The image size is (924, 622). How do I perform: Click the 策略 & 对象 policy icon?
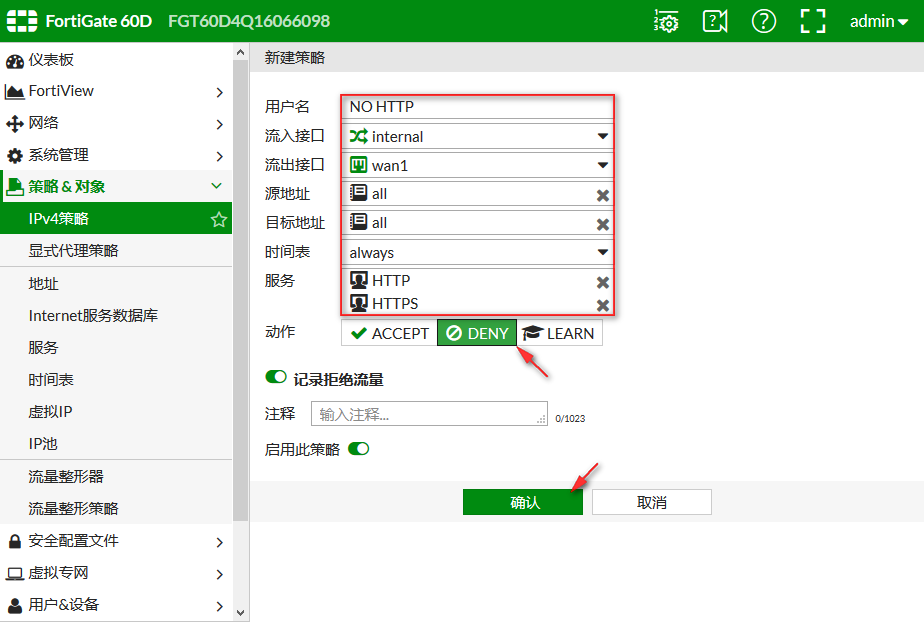click(14, 187)
